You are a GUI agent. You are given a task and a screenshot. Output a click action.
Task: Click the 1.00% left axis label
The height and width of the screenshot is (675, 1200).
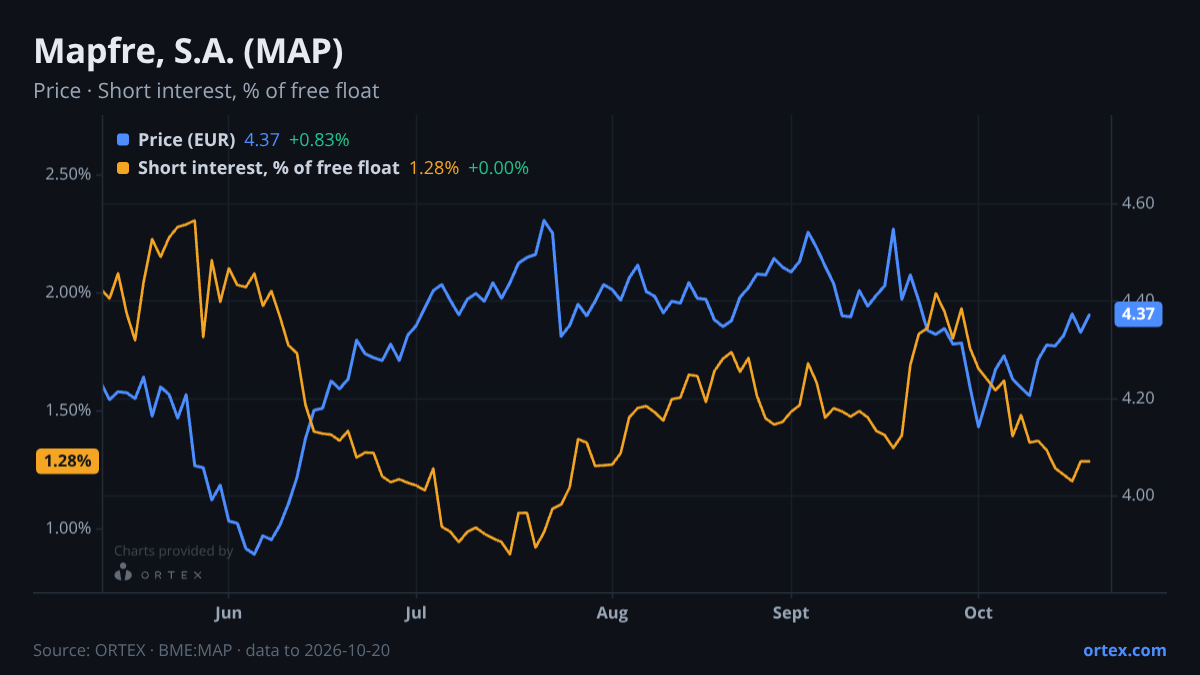[x=68, y=528]
